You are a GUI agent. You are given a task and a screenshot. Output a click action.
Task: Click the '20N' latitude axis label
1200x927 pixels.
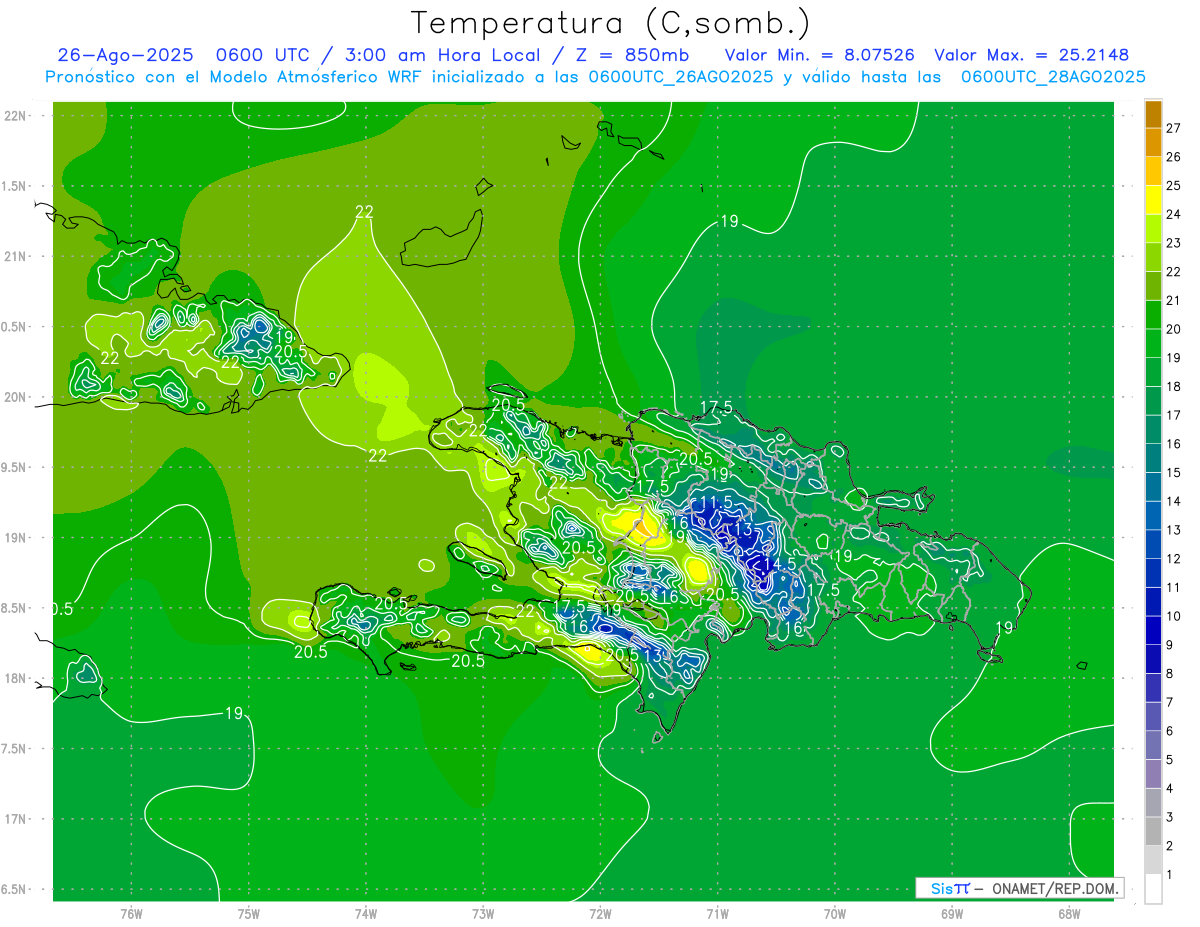[x=15, y=397]
